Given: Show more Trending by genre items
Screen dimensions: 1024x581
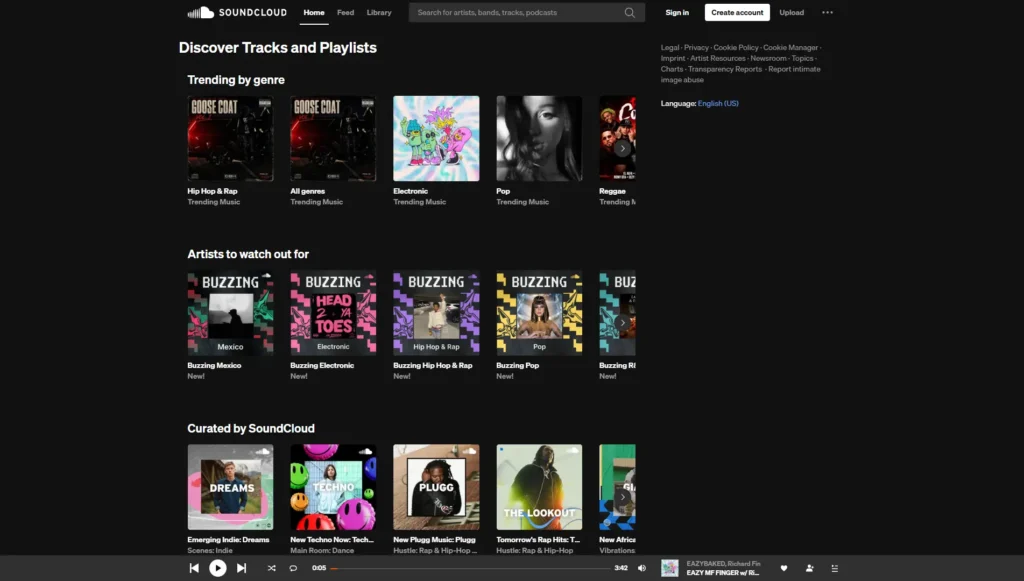Looking at the screenshot, I should 622,148.
